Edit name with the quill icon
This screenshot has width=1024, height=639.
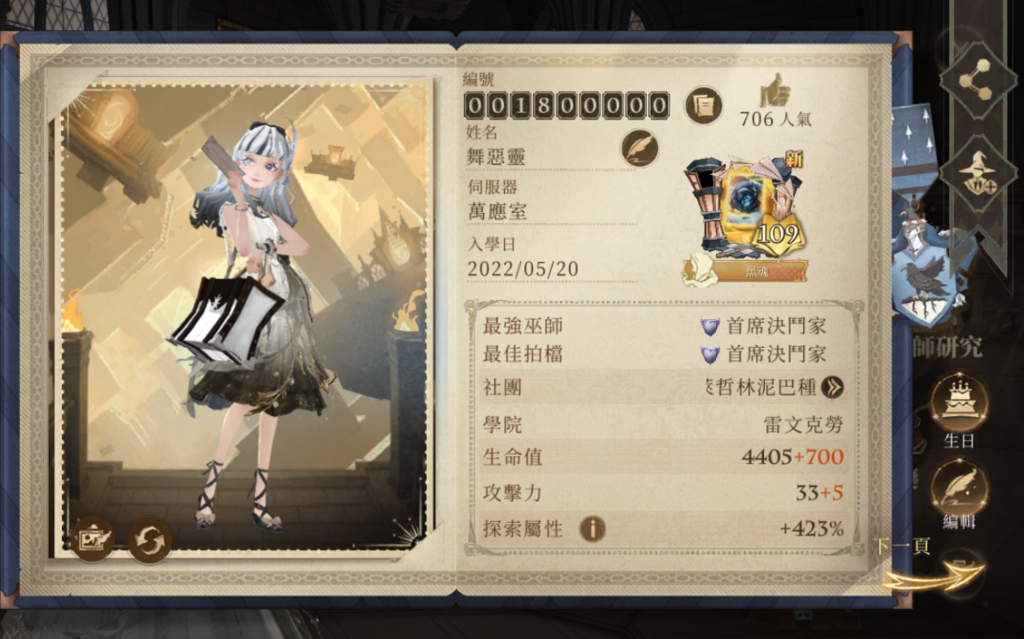click(x=639, y=148)
